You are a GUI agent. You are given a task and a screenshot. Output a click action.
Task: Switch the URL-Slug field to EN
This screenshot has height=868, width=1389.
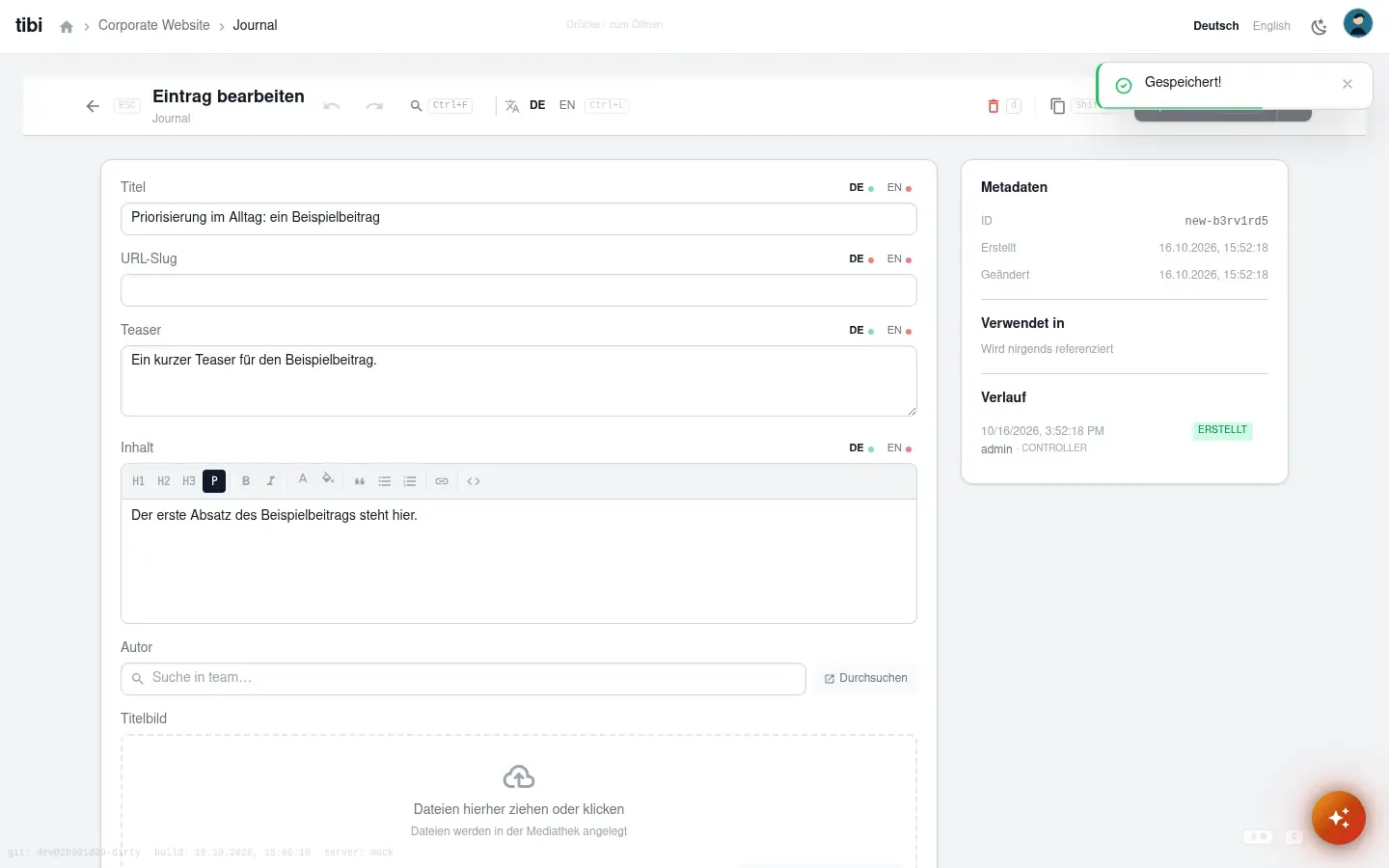899,259
